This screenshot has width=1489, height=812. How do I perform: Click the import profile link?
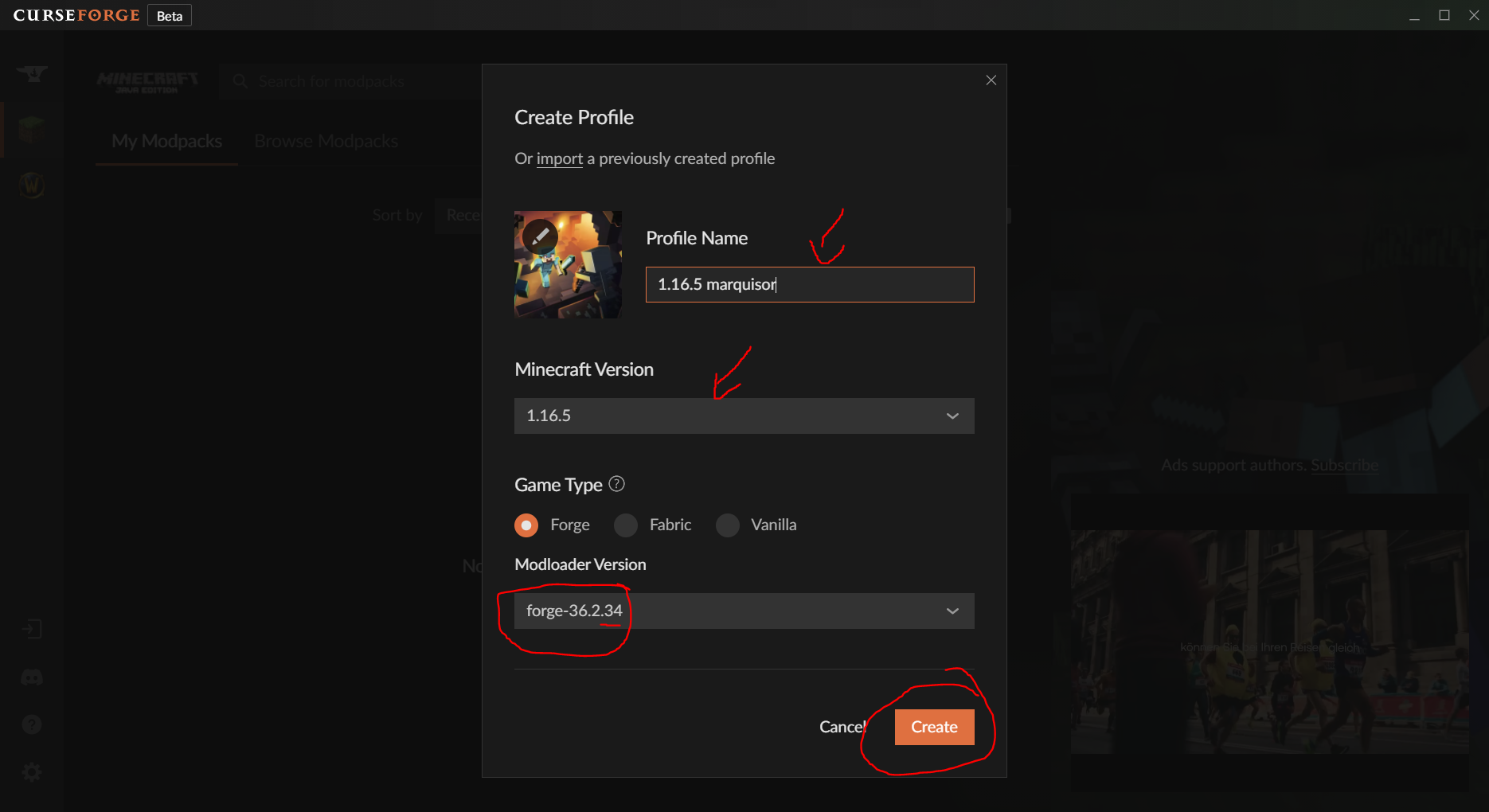click(x=560, y=158)
